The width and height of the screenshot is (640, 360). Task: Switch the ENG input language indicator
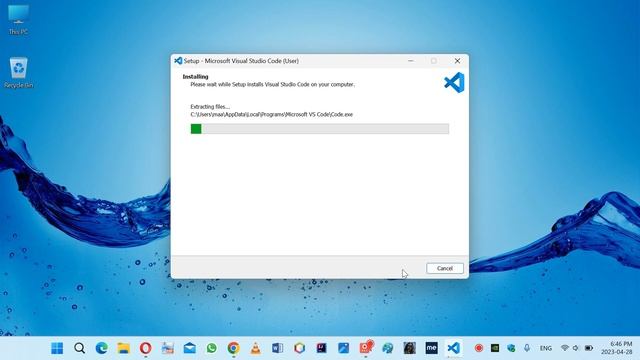pos(546,348)
